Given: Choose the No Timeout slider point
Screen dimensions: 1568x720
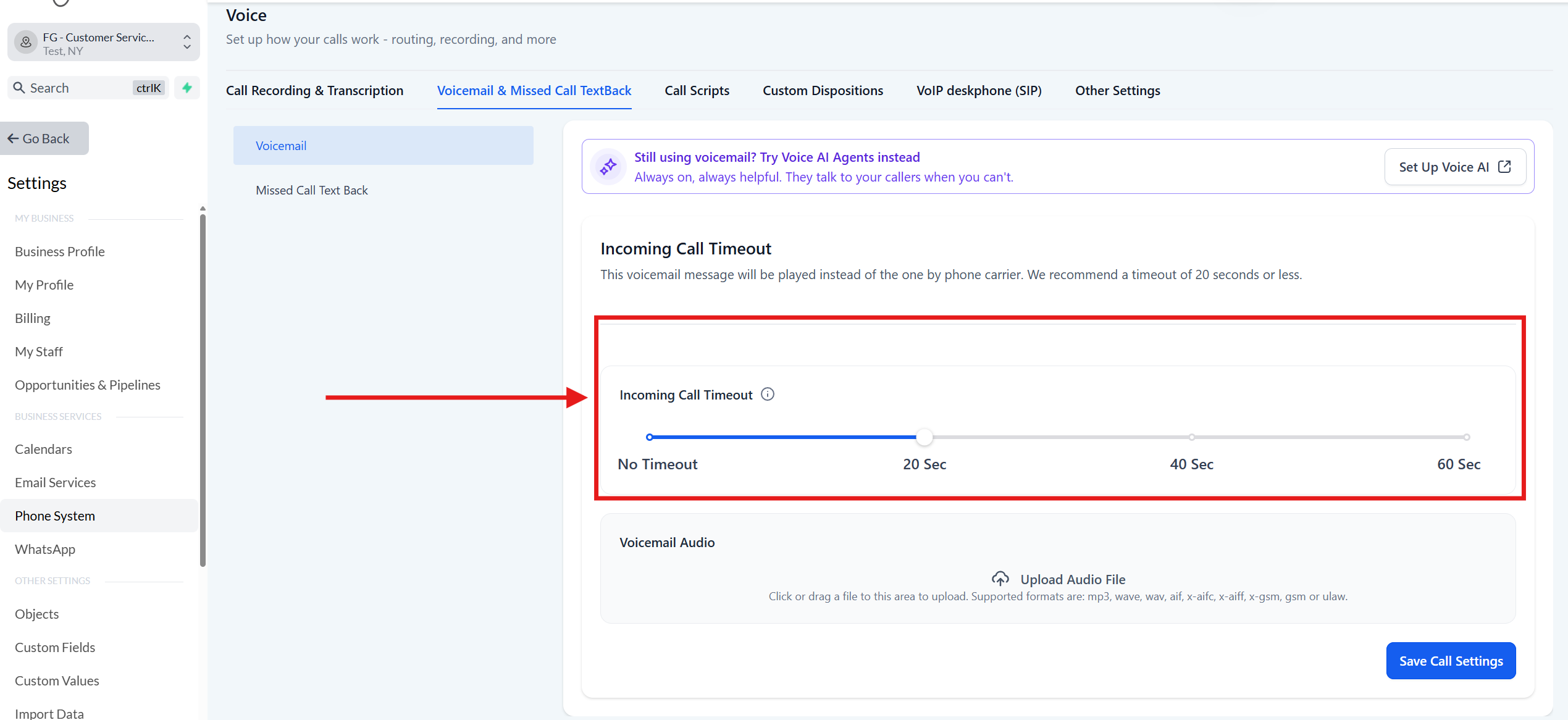Looking at the screenshot, I should (649, 437).
